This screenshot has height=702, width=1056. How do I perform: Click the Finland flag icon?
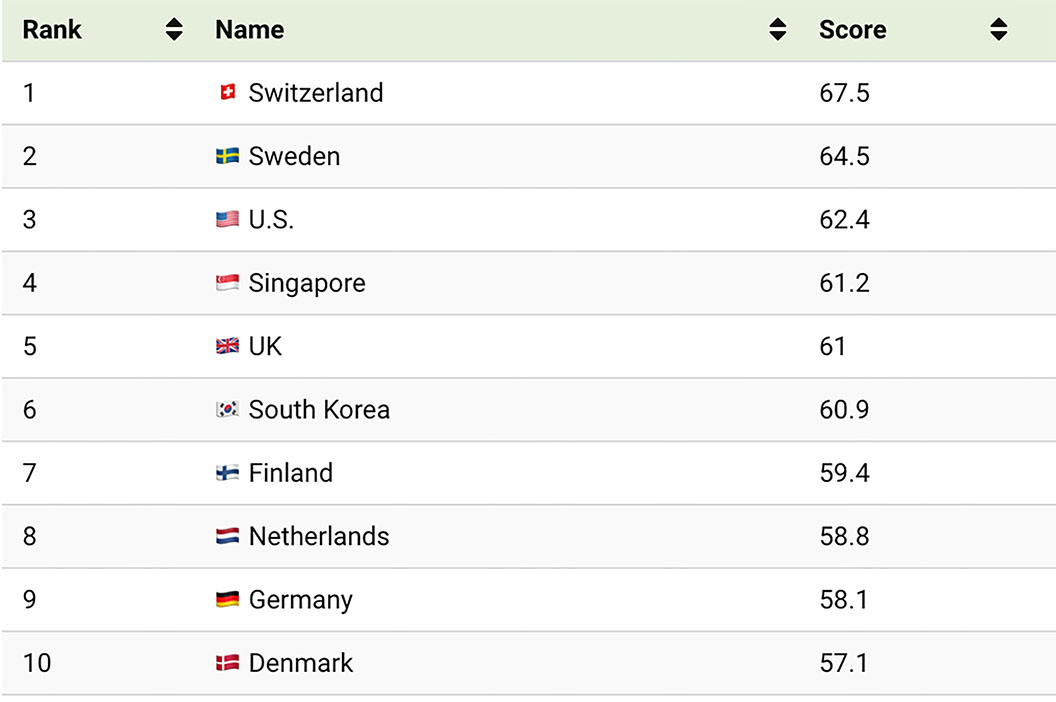(228, 473)
